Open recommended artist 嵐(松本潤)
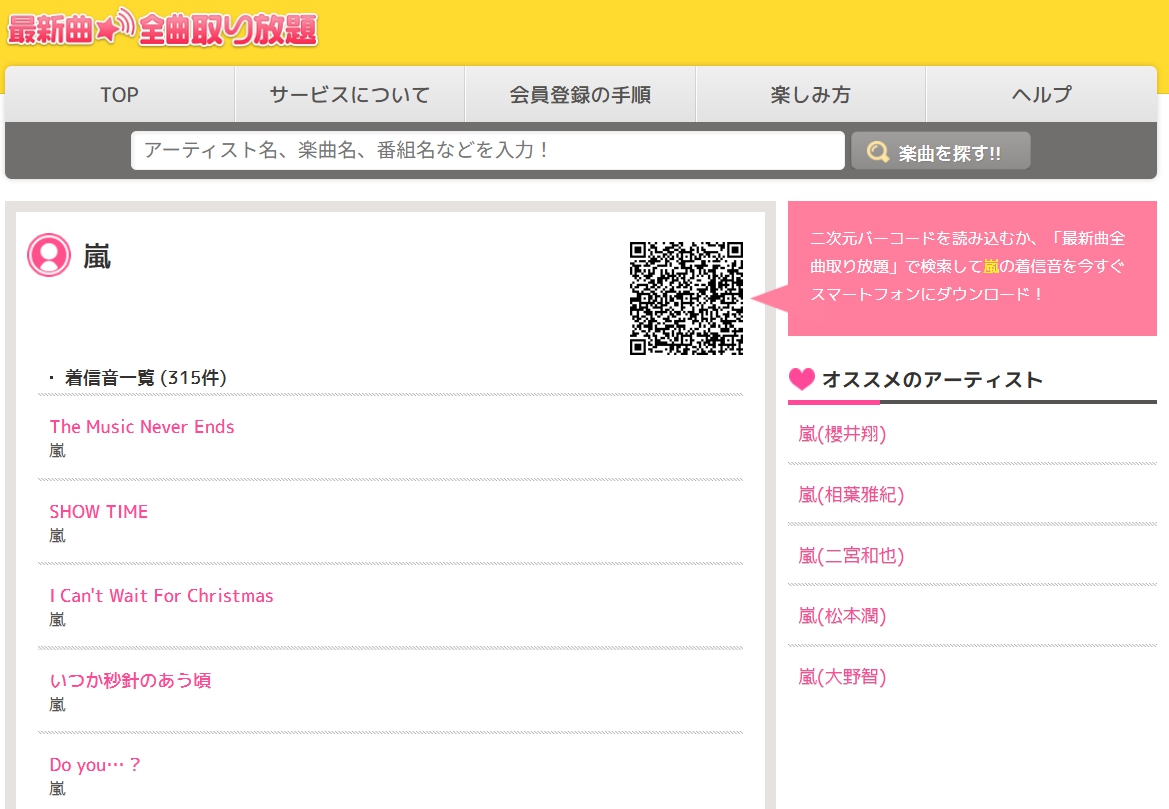 tap(842, 616)
